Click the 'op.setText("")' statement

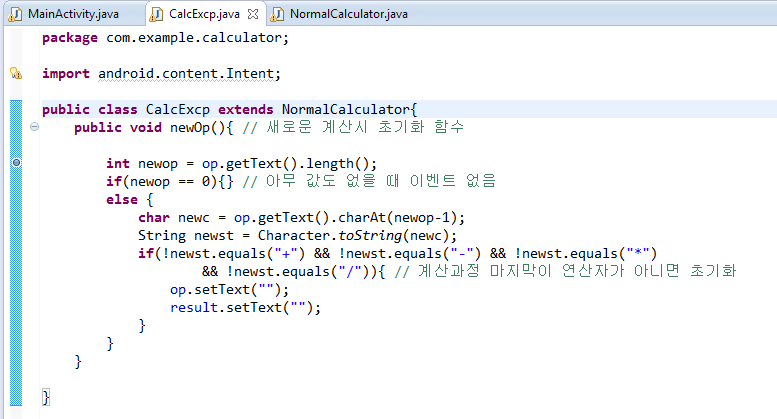(x=229, y=289)
